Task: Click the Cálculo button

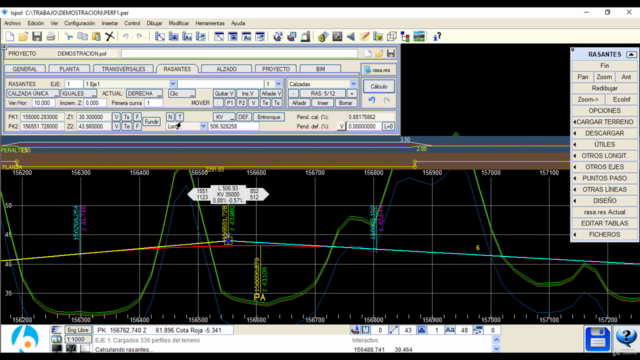Action: point(379,87)
